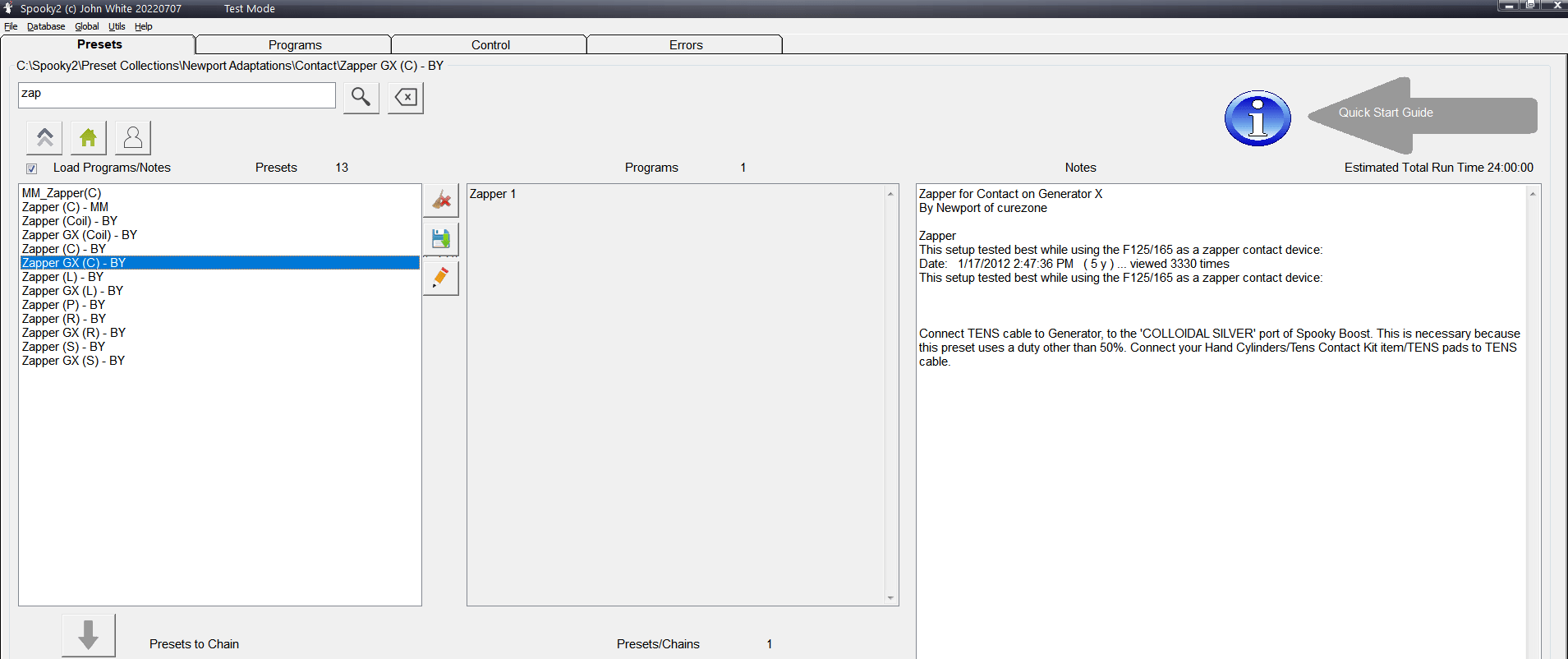This screenshot has width=1568, height=659.
Task: Select Zapper GX (Coil) - BY preset
Action: (x=220, y=235)
